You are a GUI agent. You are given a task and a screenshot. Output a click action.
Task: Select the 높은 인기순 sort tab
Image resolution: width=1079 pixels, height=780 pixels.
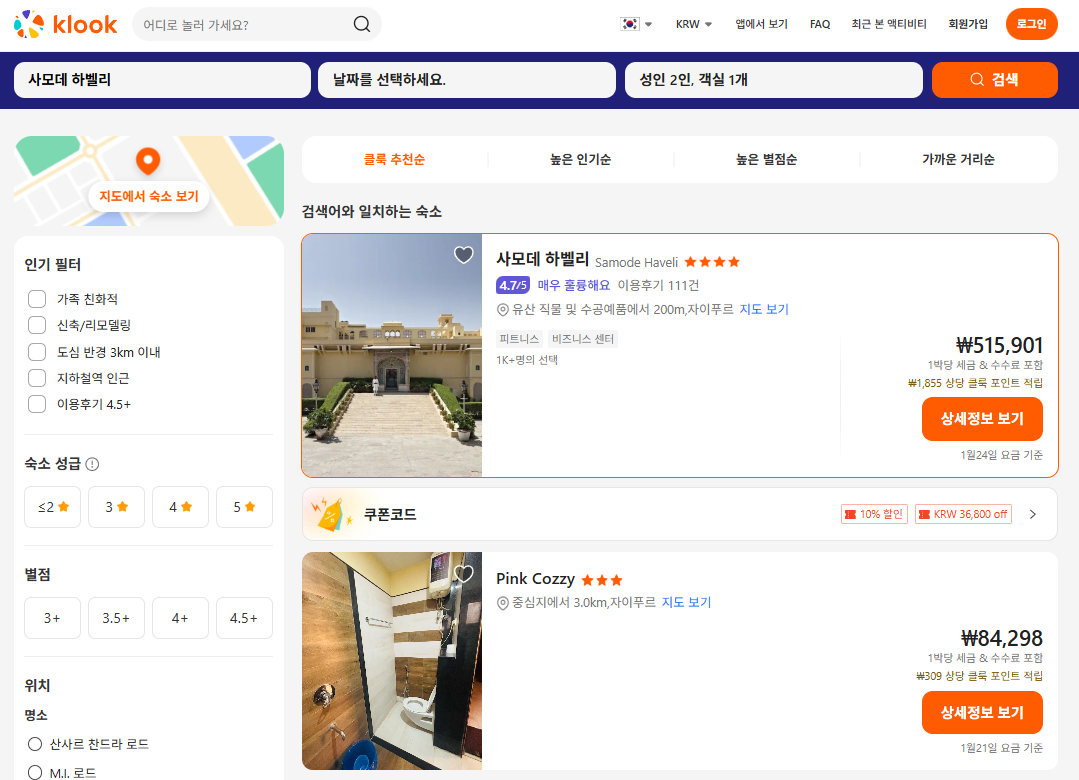(580, 160)
